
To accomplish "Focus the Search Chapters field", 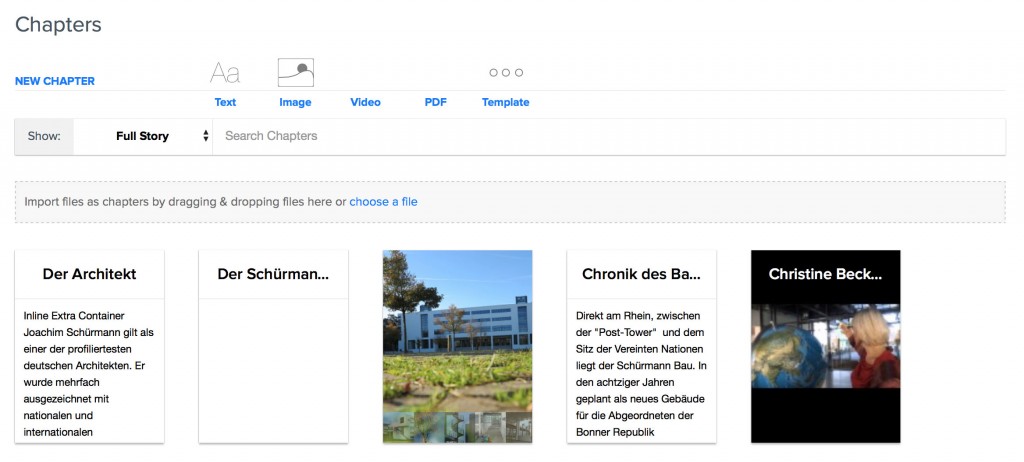I will click(x=609, y=136).
